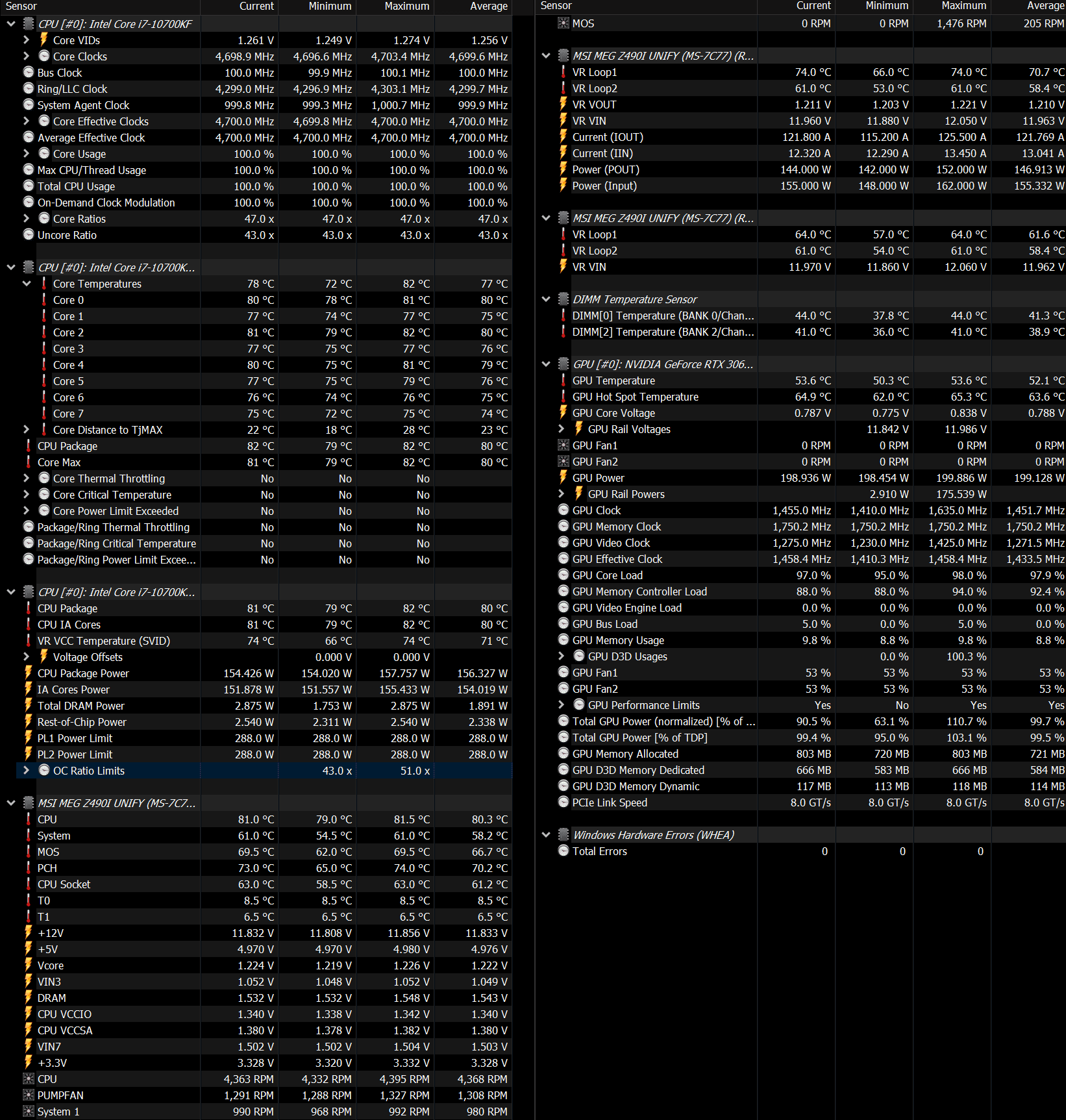Collapse the Windows Hardware Errors group
The image size is (1066, 1120).
[546, 835]
